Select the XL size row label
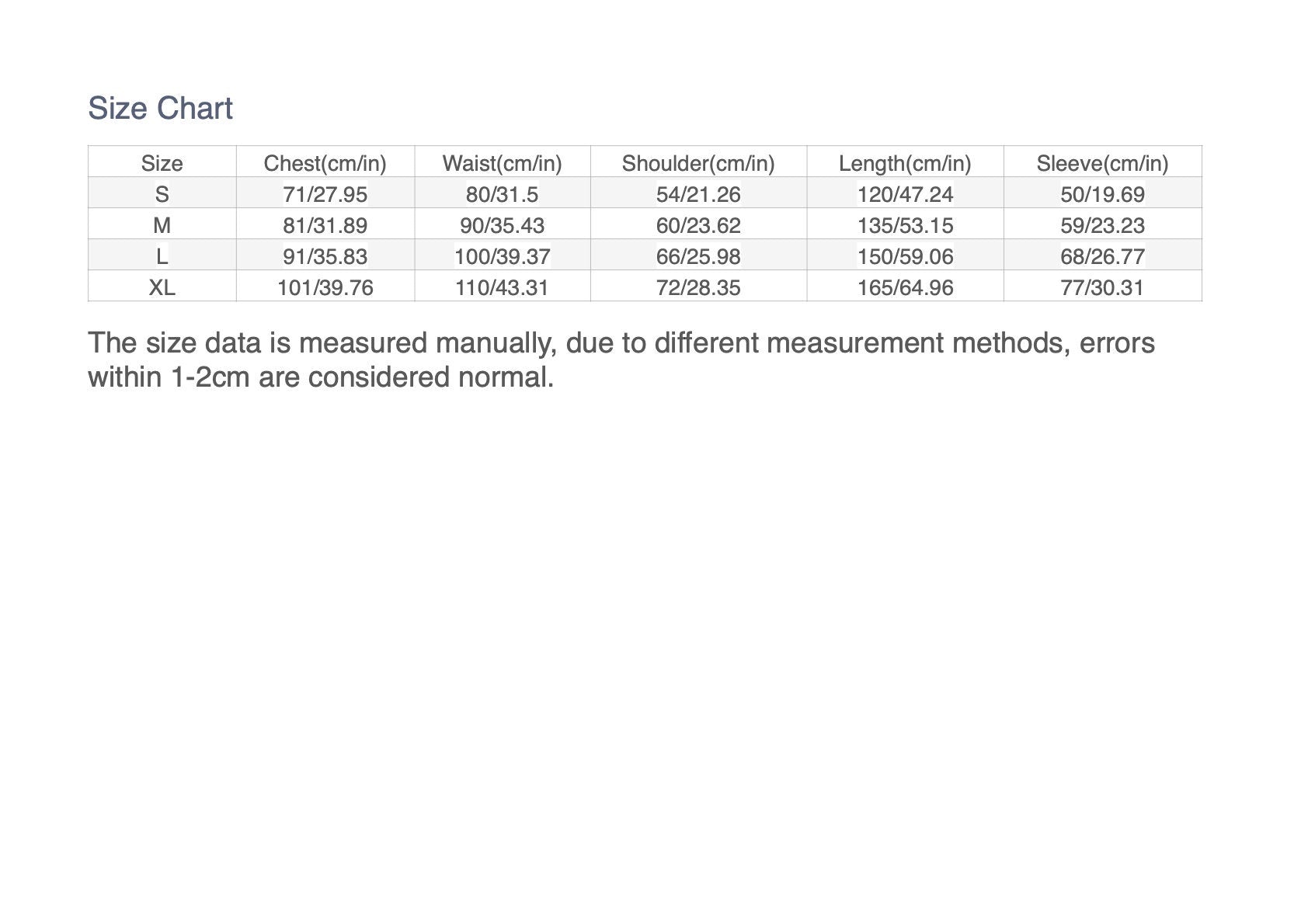The height and width of the screenshot is (924, 1308). [x=162, y=287]
